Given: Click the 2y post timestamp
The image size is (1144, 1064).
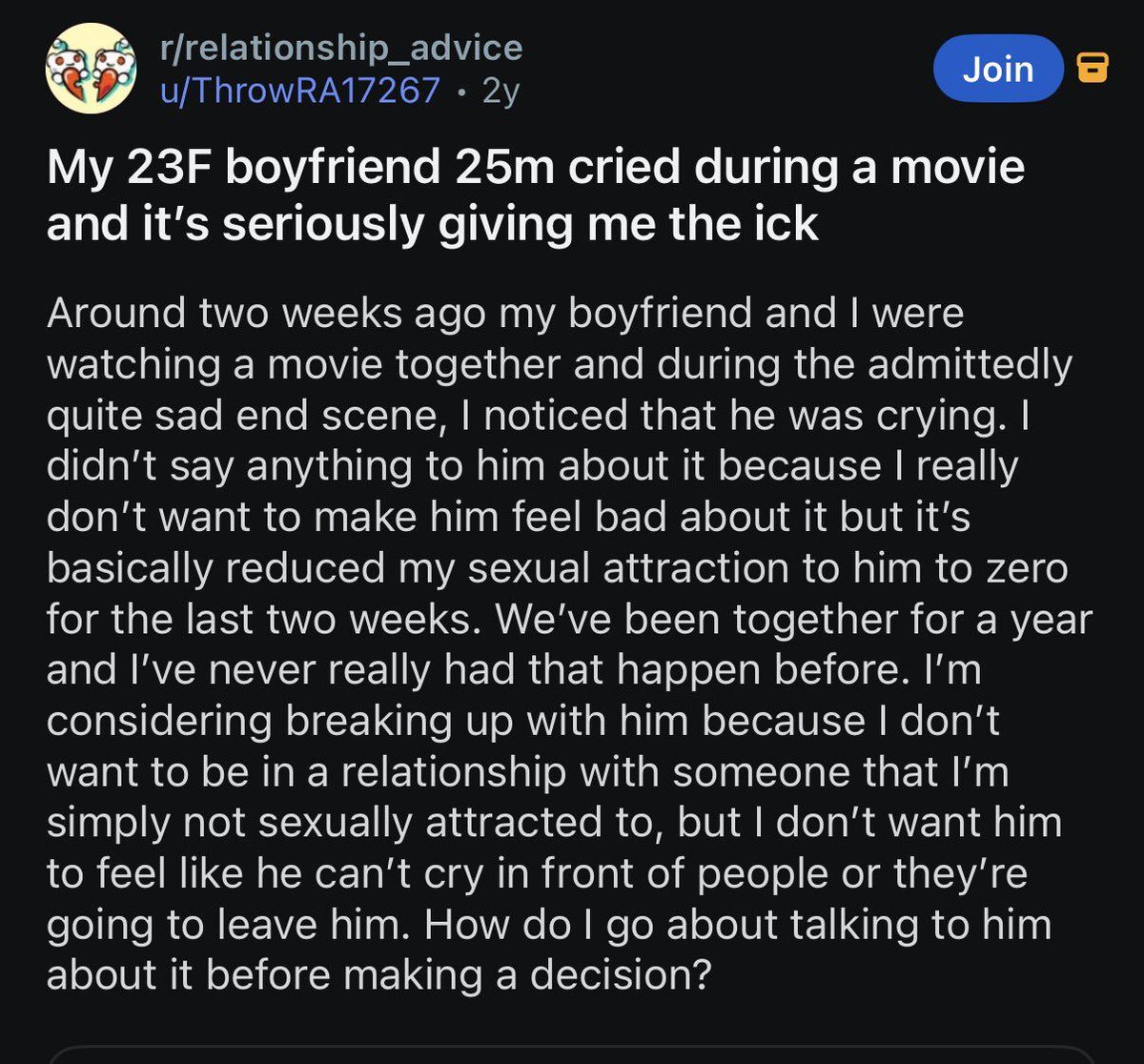Looking at the screenshot, I should (x=500, y=90).
